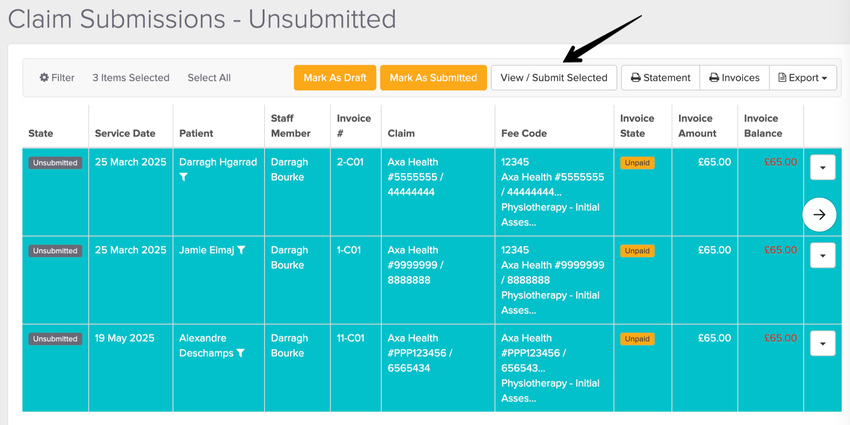Expand row actions for invoice 2-C01
The height and width of the screenshot is (425, 850).
coord(822,168)
